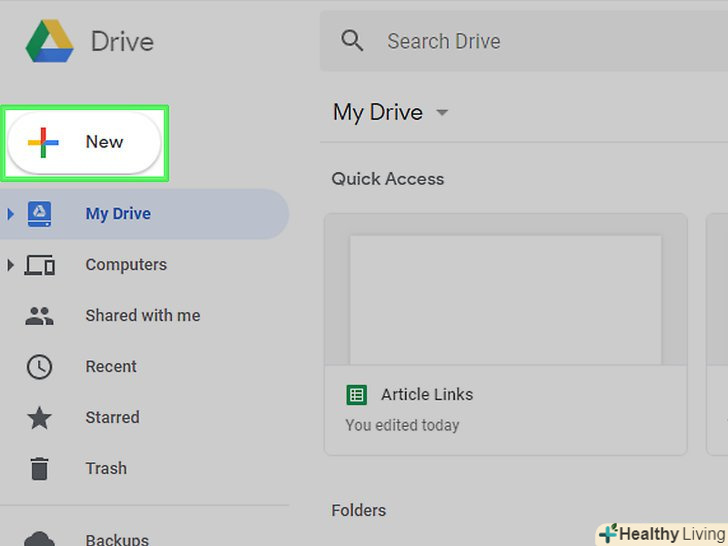The image size is (728, 546).
Task: Click the Computers devices icon
Action: coord(39,265)
